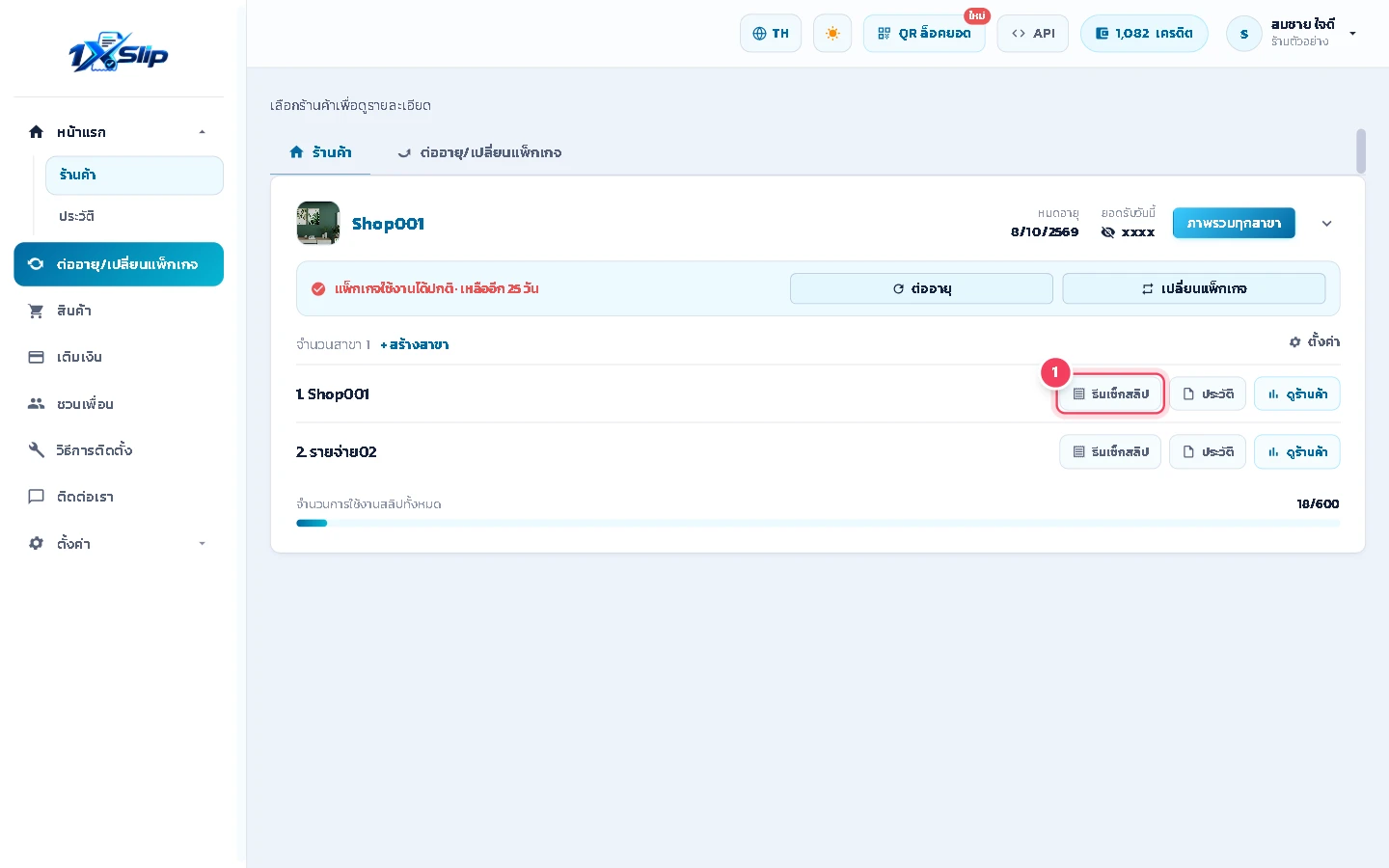Open QR ล็อคยอด button
1389x868 pixels.
(924, 34)
